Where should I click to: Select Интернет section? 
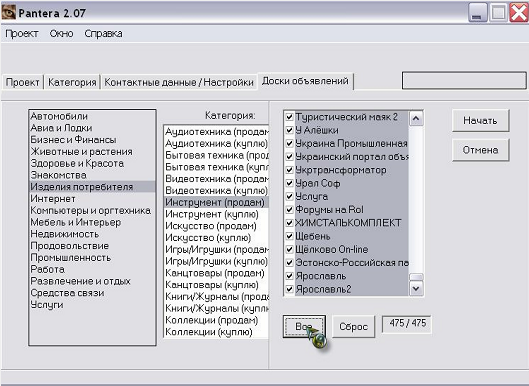[92, 199]
